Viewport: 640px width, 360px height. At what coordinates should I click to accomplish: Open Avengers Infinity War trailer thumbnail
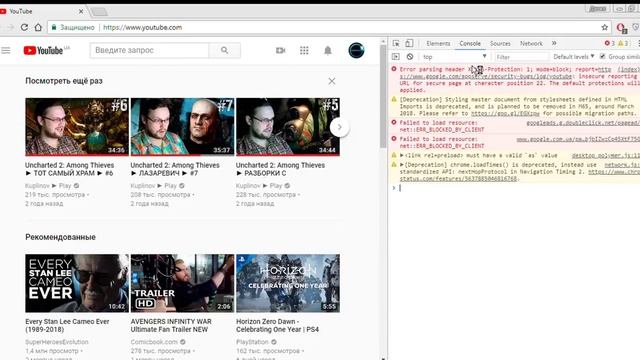[x=182, y=283]
